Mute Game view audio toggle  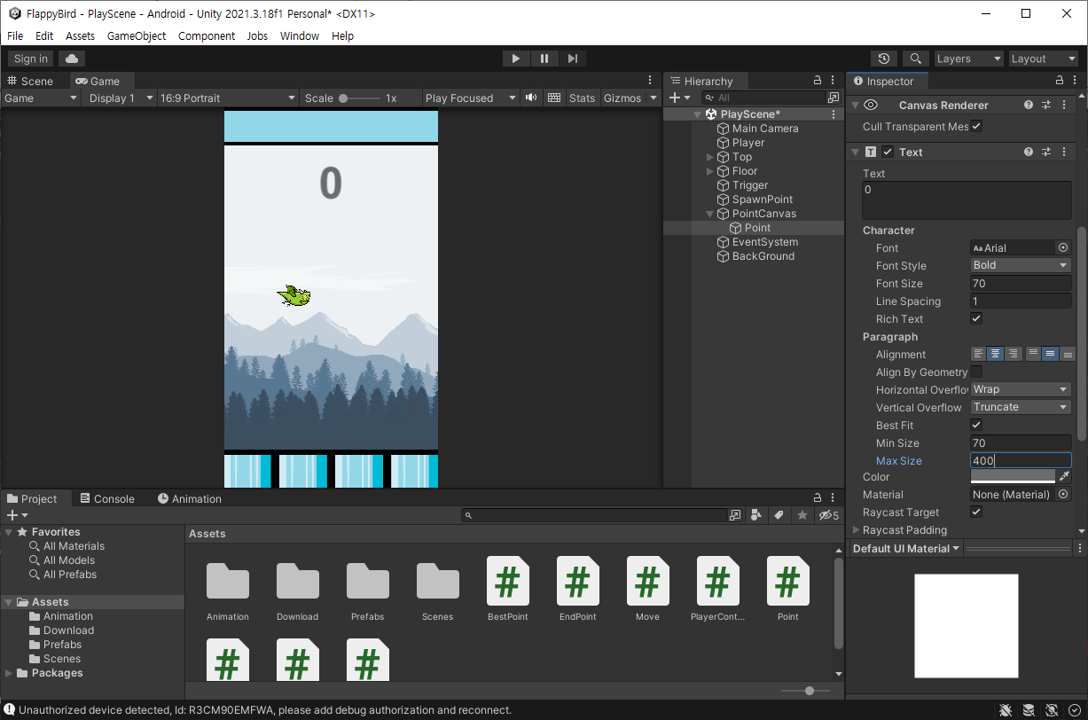(x=531, y=98)
